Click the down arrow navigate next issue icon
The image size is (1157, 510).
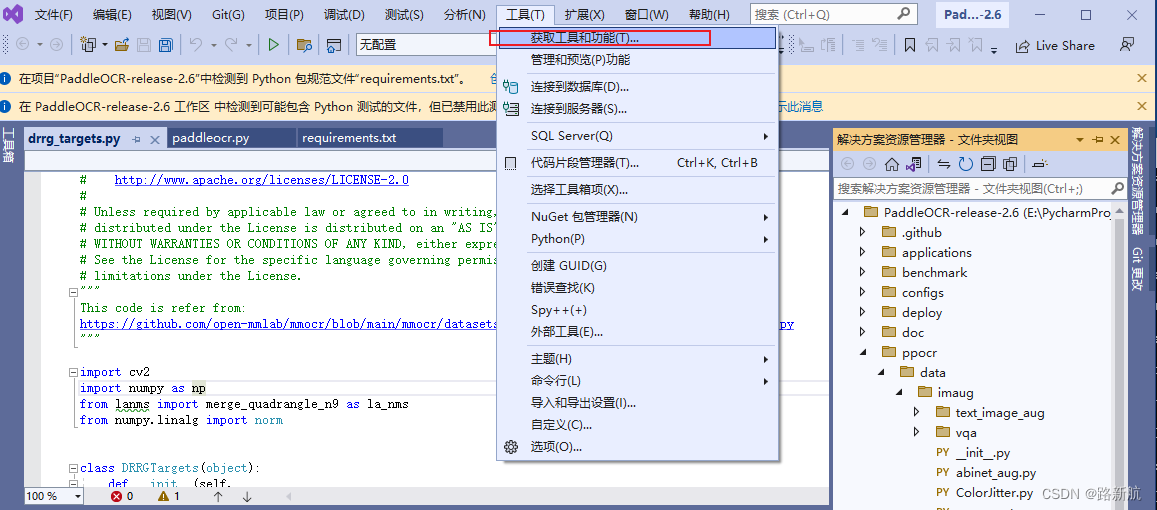(x=247, y=497)
